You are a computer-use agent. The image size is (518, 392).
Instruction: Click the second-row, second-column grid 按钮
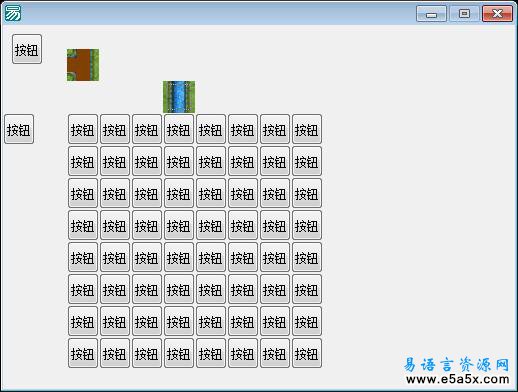[115, 161]
